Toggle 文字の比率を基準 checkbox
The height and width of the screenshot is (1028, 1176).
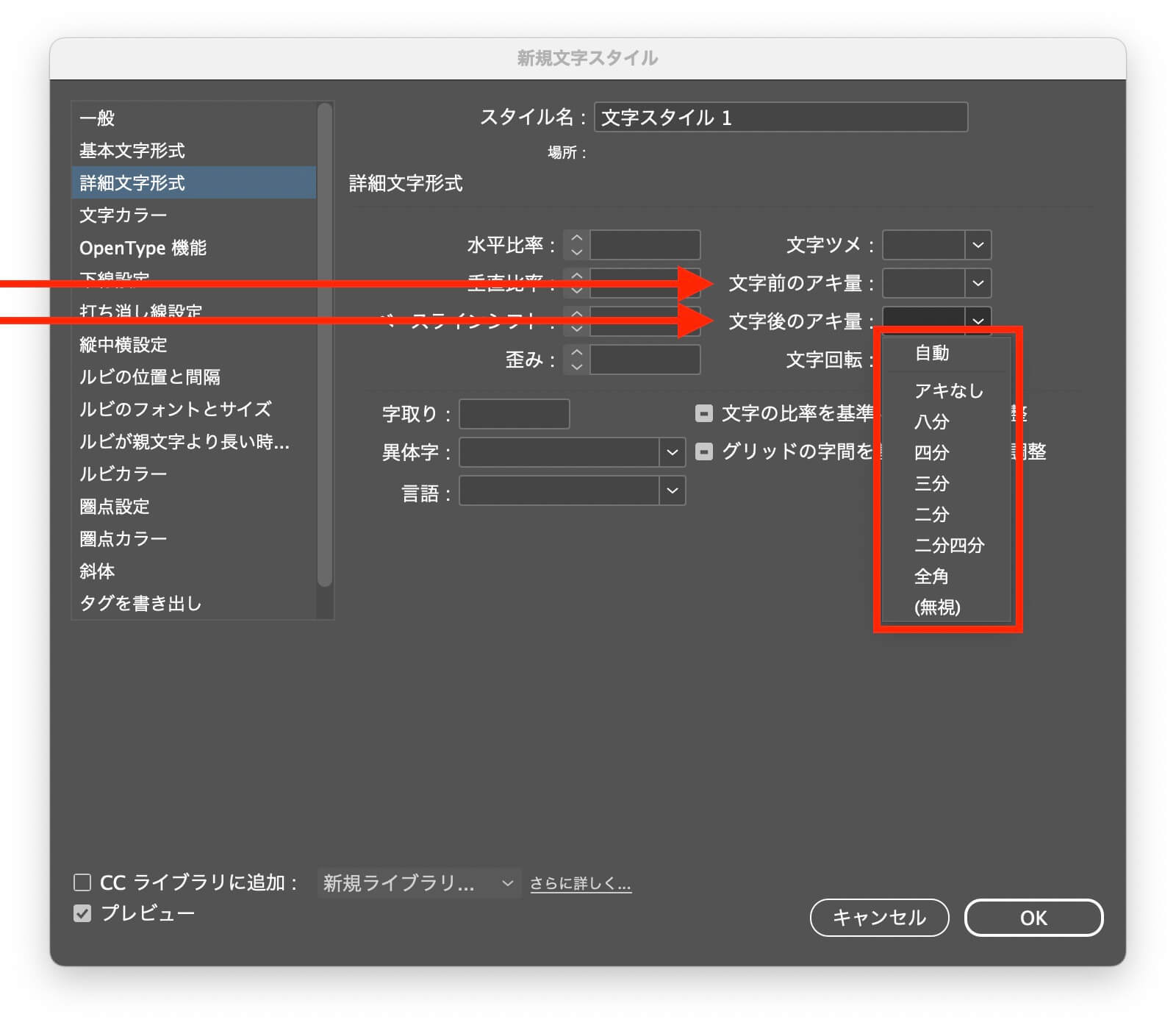[x=703, y=413]
